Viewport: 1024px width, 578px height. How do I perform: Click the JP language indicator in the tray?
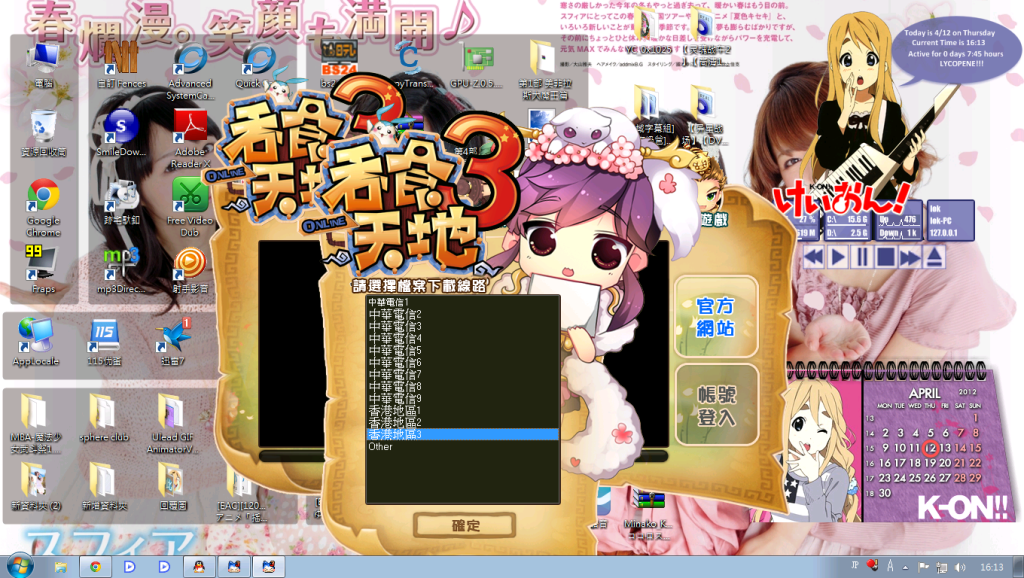point(854,566)
